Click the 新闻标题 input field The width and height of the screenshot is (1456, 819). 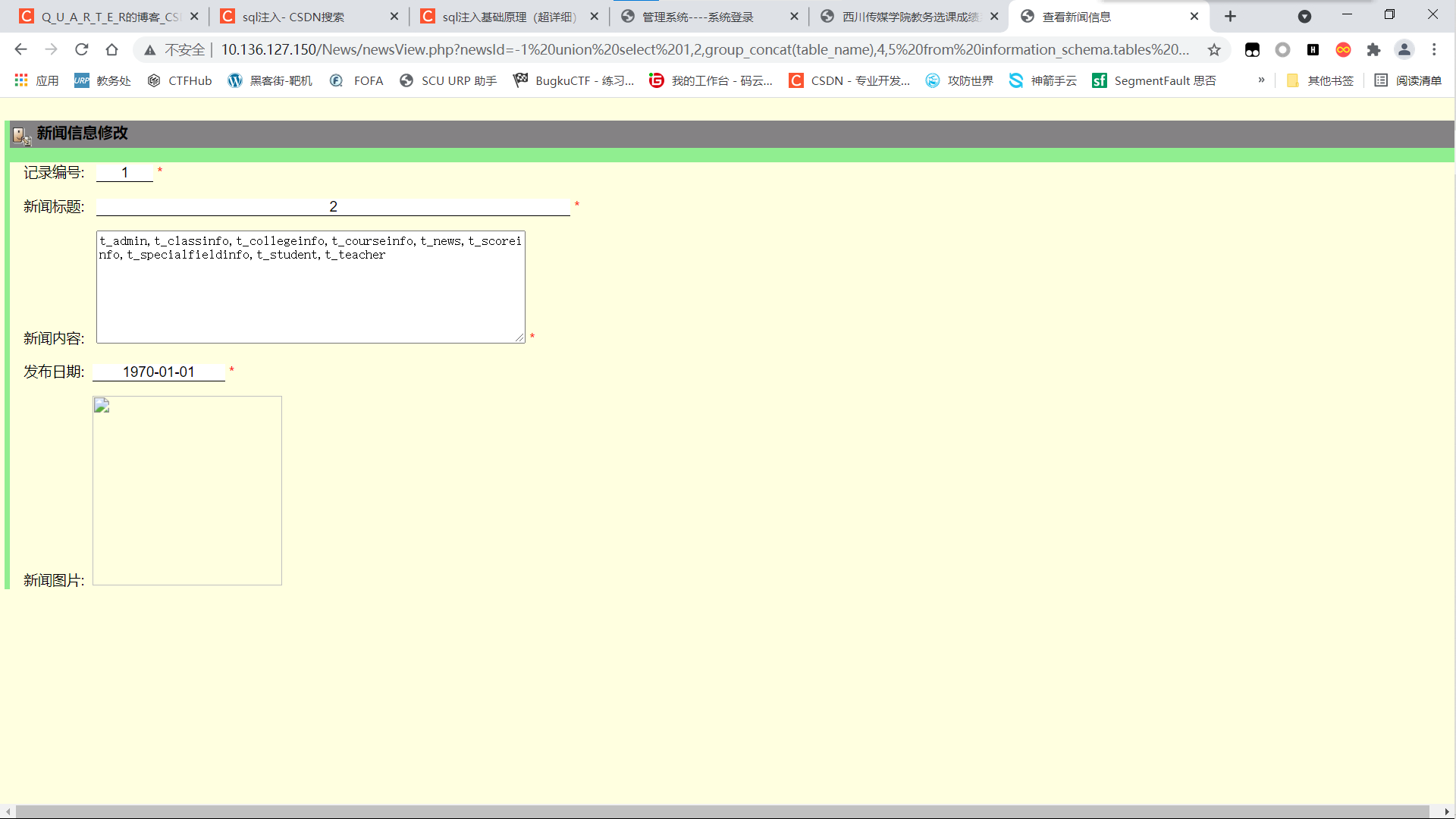(x=333, y=207)
